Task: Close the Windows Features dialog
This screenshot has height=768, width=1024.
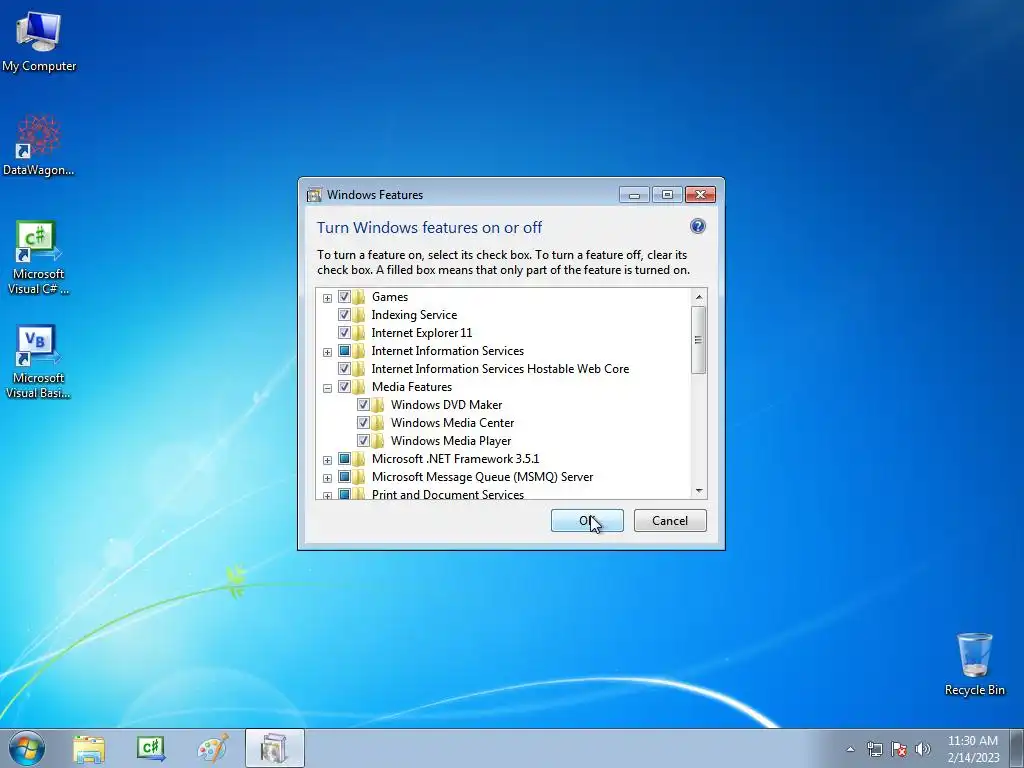Action: (x=700, y=195)
